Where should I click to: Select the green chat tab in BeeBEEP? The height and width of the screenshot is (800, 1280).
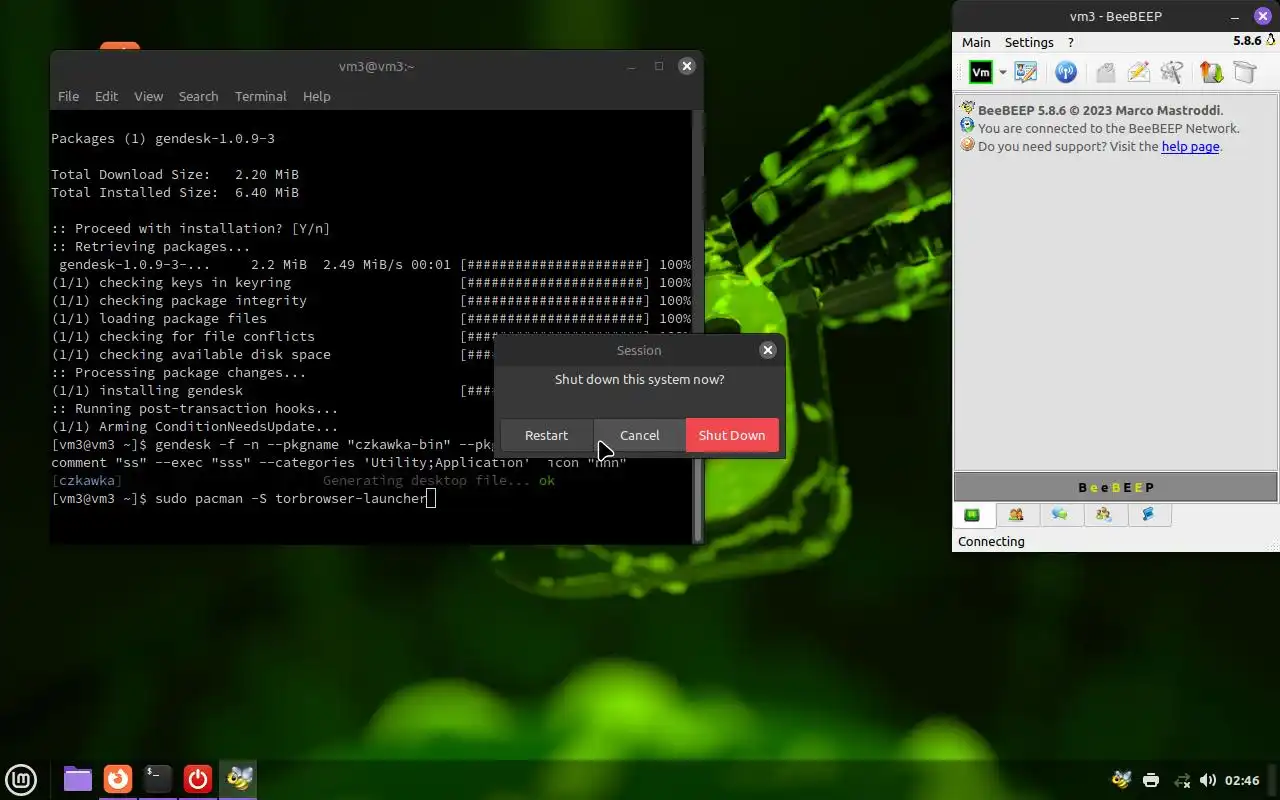[x=972, y=515]
